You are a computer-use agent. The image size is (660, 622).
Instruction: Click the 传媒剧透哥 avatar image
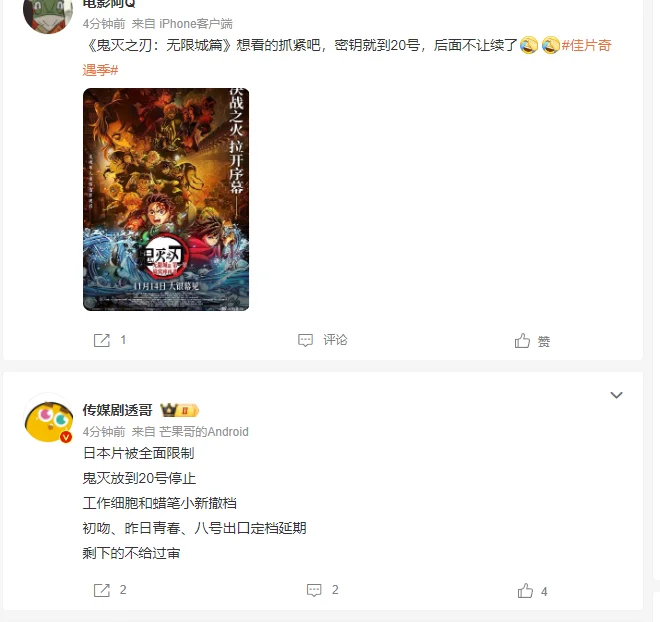[48, 420]
